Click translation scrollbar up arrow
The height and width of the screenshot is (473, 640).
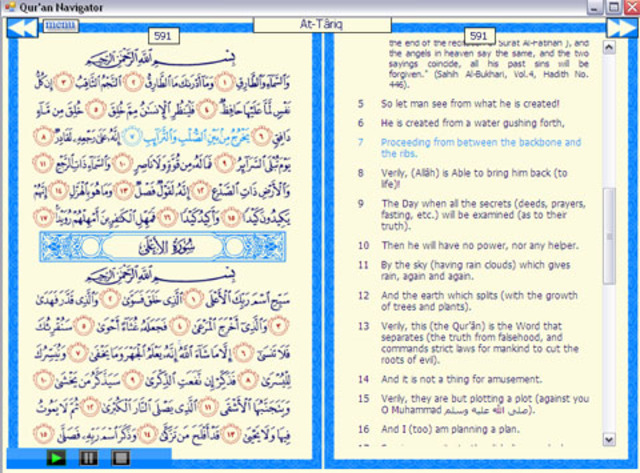[609, 47]
